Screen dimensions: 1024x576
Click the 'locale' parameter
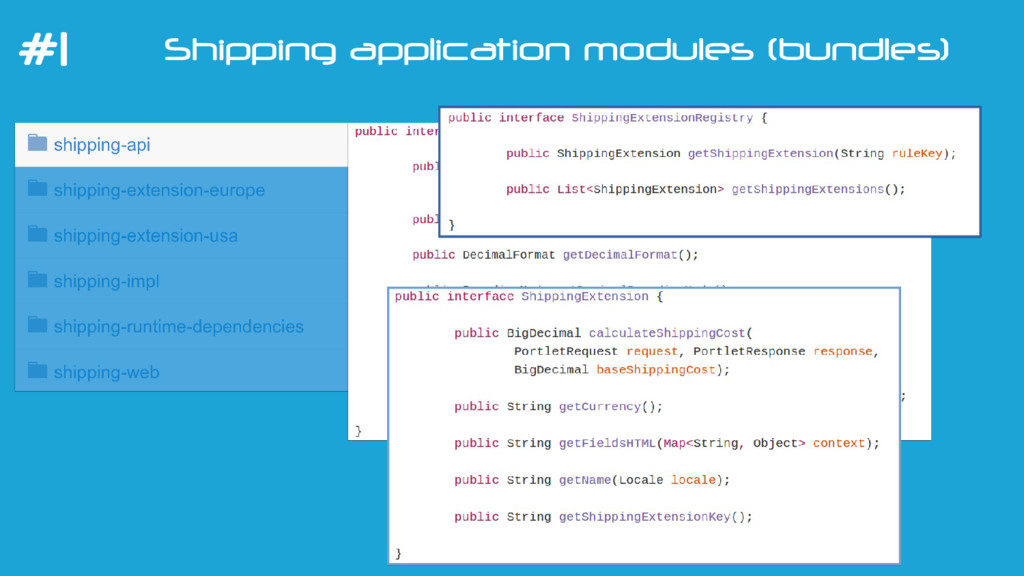point(693,480)
